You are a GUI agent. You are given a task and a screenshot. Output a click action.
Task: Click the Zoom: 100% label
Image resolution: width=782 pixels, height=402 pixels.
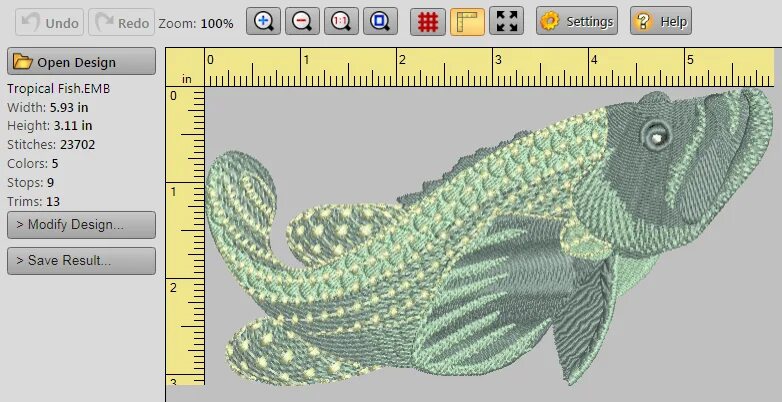point(196,23)
